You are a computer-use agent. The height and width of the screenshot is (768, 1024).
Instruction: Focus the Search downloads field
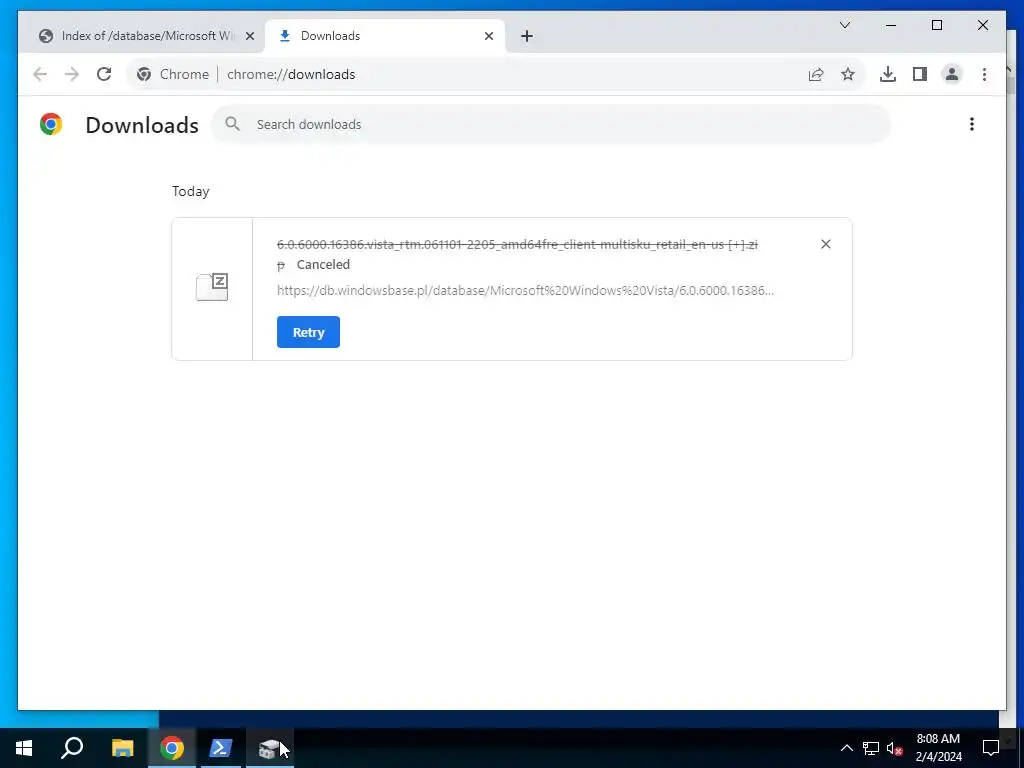click(551, 124)
